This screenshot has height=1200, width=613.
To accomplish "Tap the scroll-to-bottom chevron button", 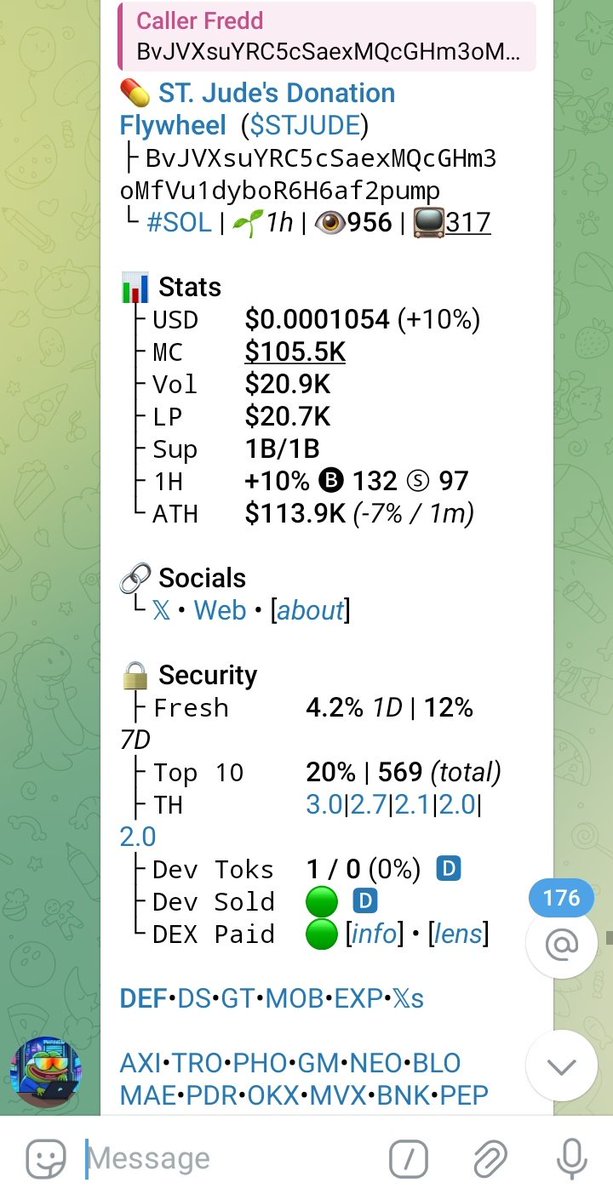I will [562, 1066].
